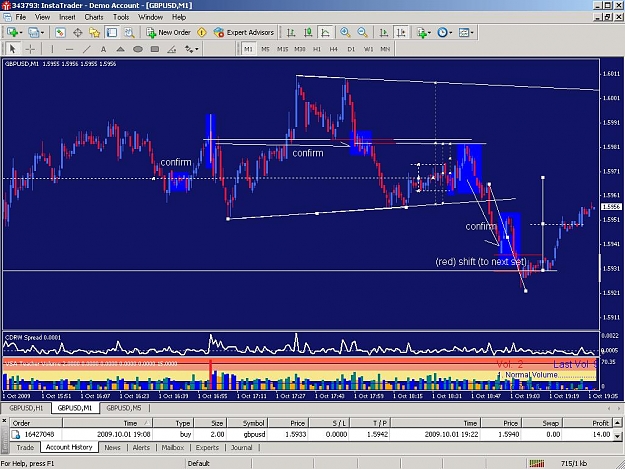Open the Profiles dropdown arrow

coord(42,33)
